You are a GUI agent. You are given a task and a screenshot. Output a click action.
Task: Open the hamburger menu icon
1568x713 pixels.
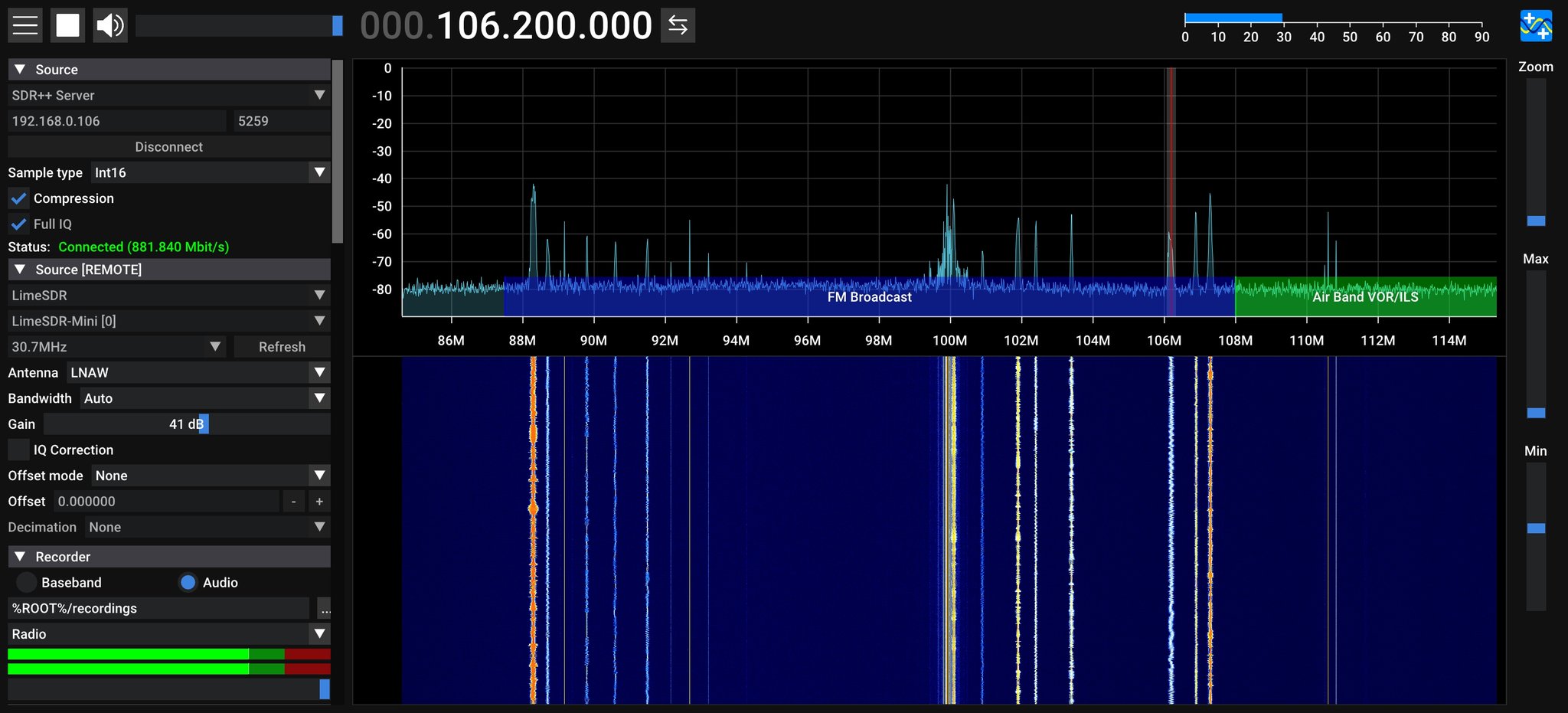tap(24, 24)
